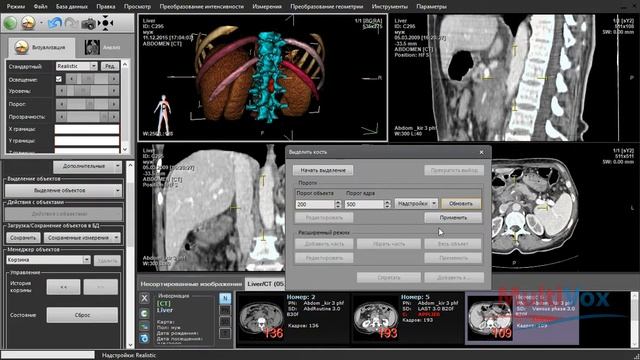
Task: Click the X границы input field
Action: tap(87, 129)
